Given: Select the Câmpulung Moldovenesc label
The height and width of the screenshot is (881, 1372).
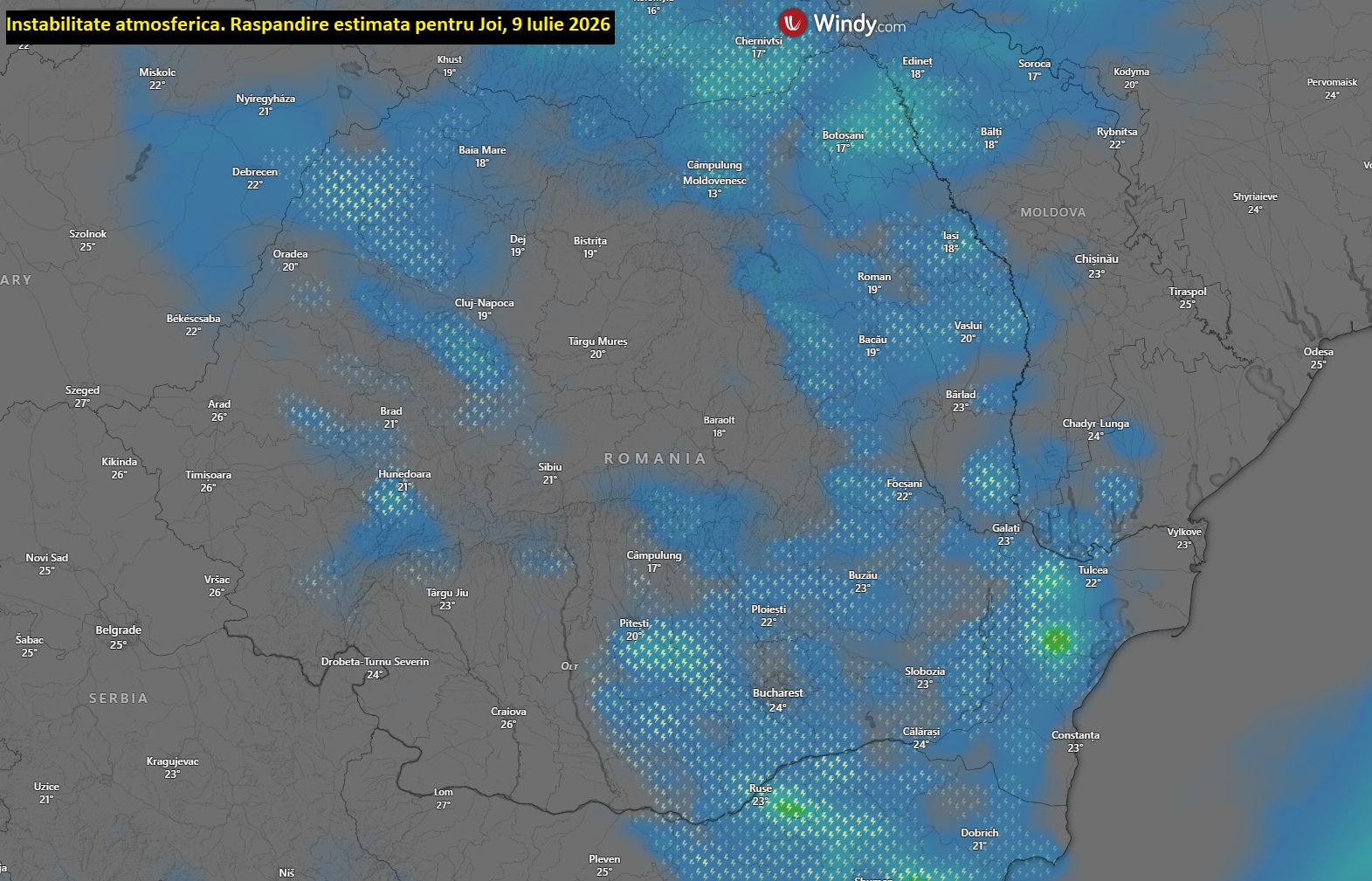Looking at the screenshot, I should [x=714, y=173].
